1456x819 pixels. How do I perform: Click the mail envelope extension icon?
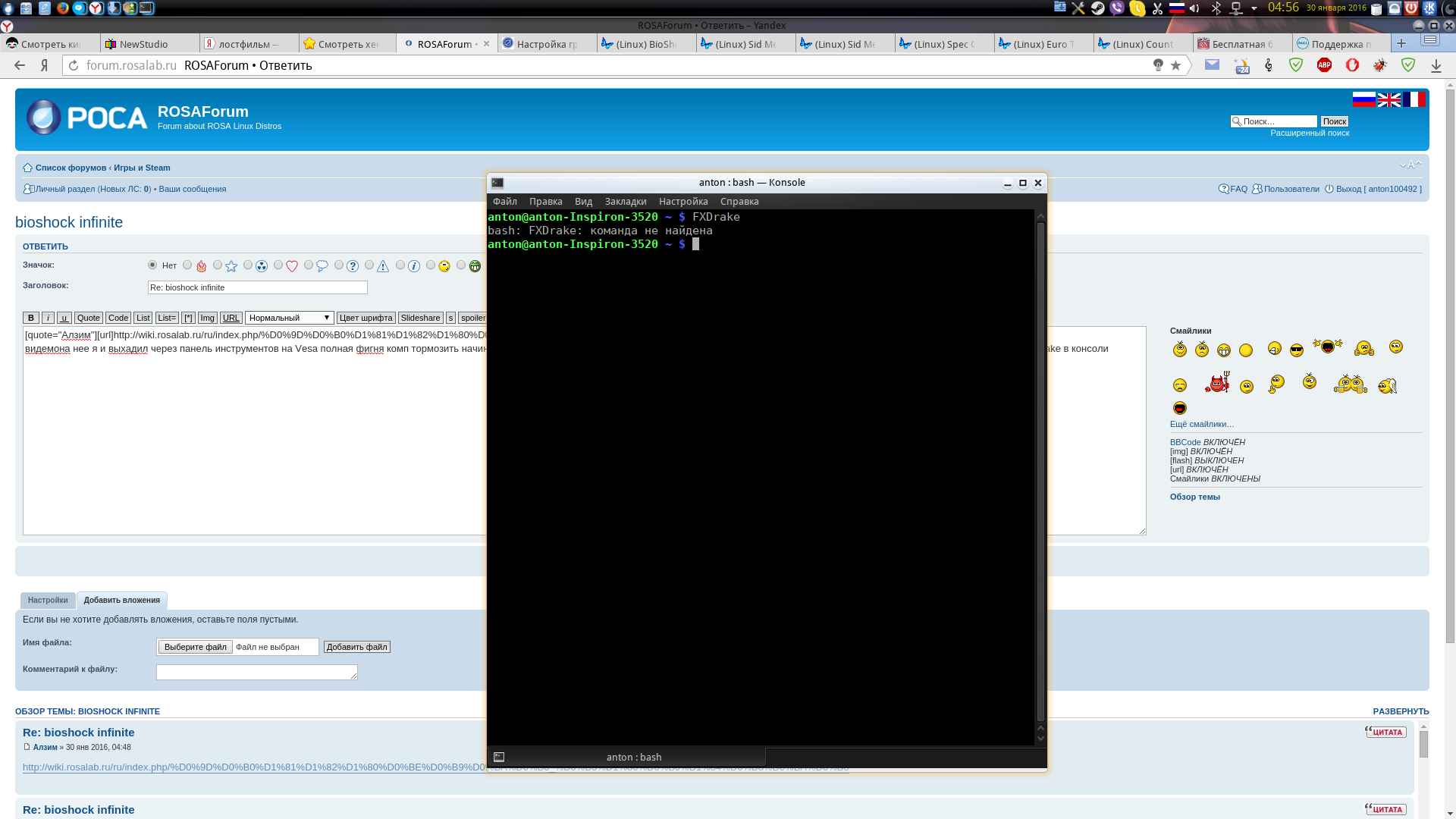[1212, 65]
